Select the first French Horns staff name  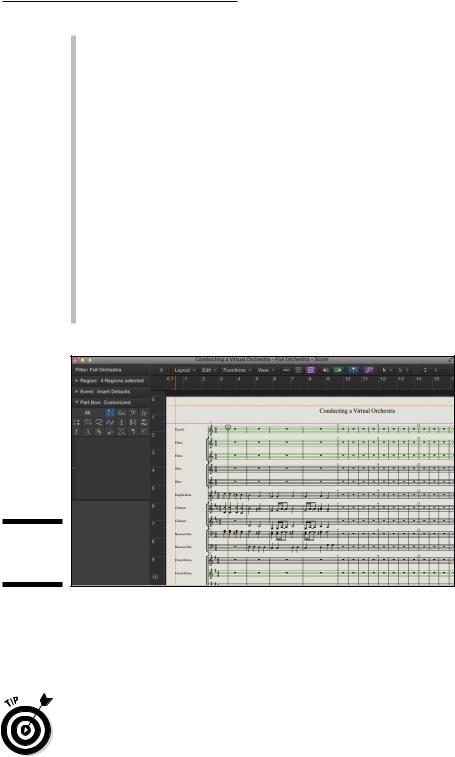click(184, 560)
